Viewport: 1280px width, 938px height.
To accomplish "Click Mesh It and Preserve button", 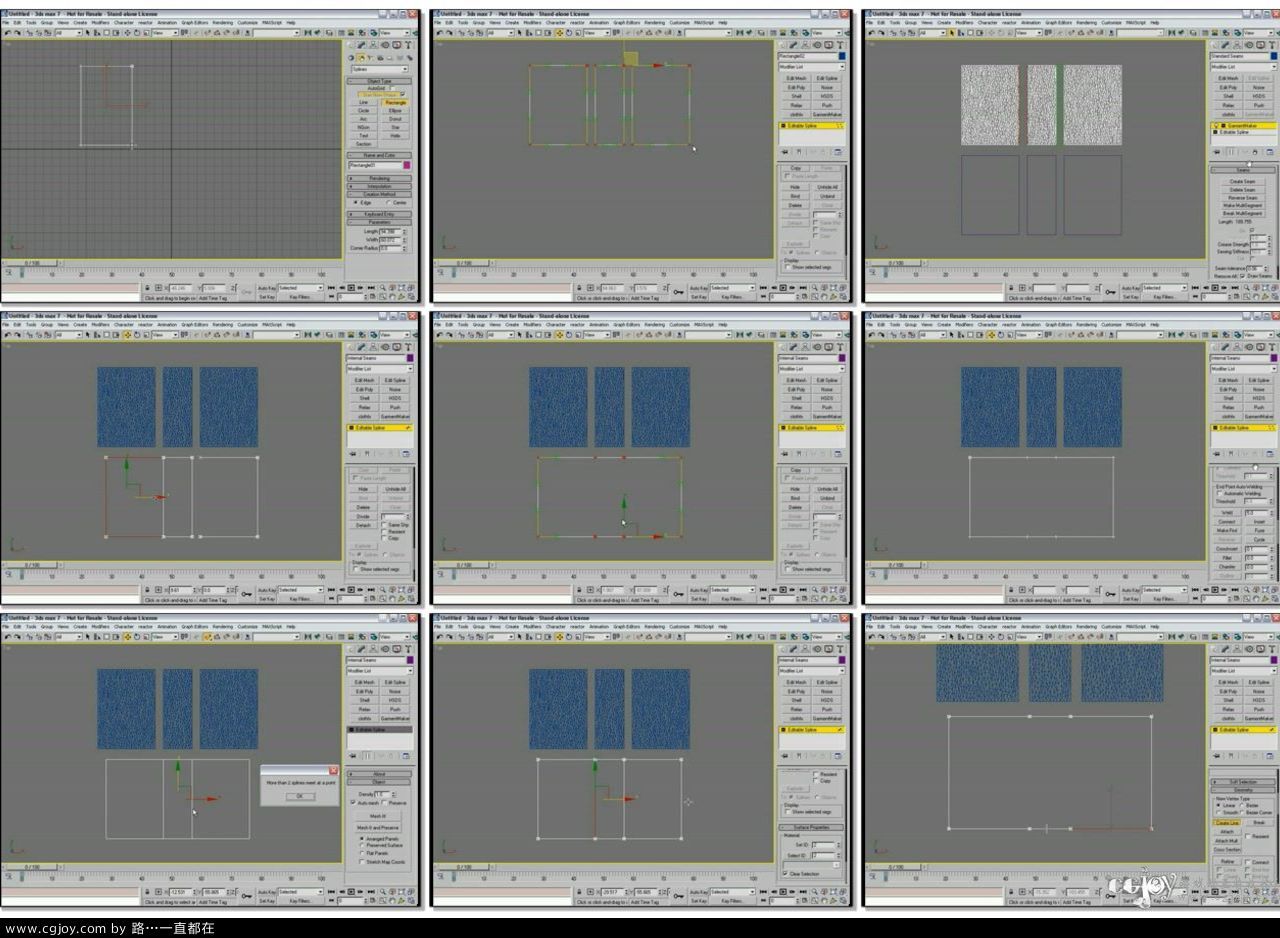I will point(377,827).
